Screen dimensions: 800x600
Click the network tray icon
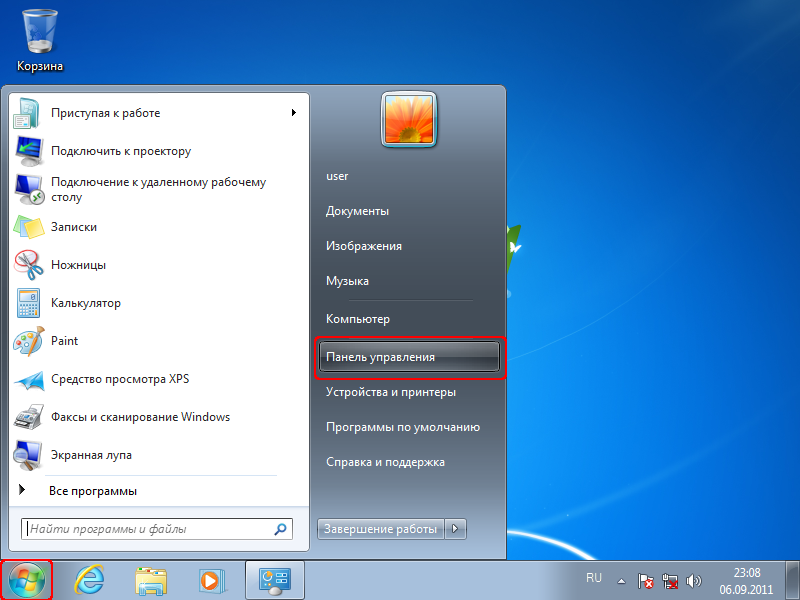point(670,581)
